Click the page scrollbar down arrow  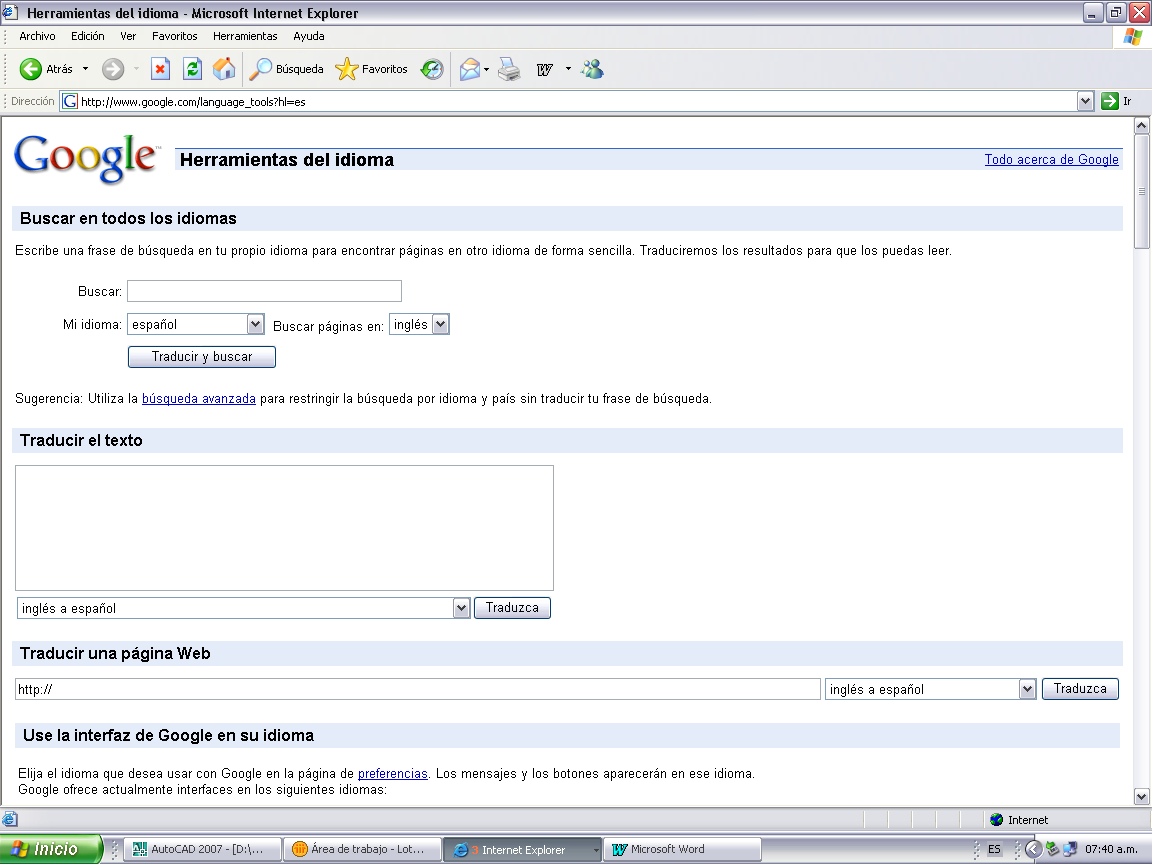(x=1141, y=796)
